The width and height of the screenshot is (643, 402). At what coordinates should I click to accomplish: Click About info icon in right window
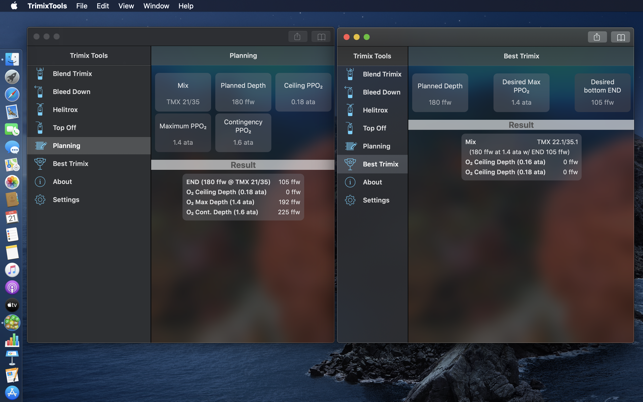coord(350,182)
